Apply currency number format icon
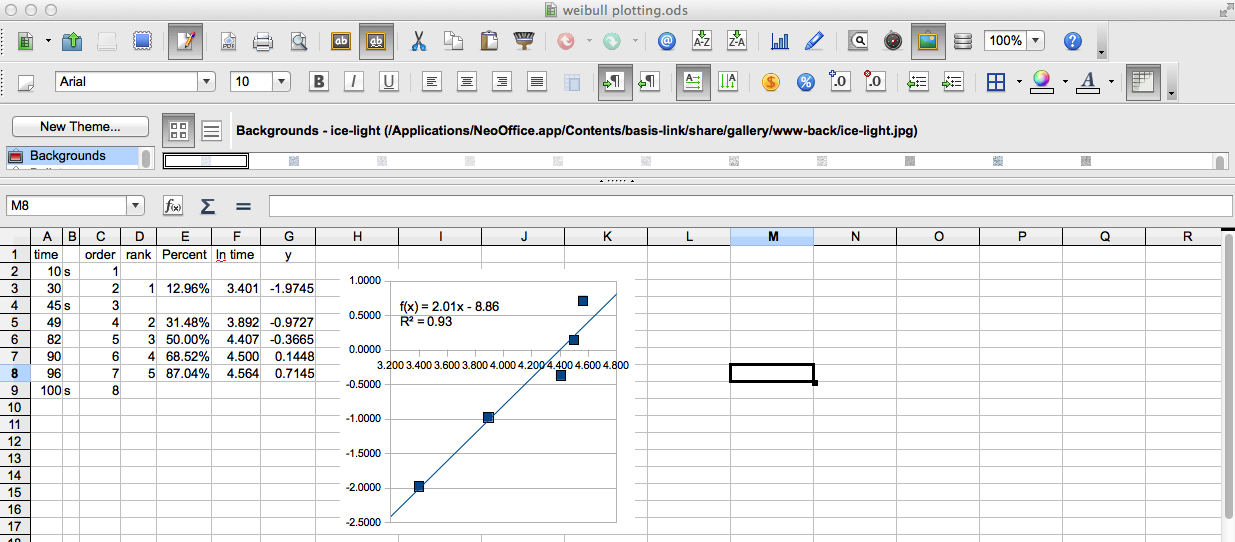 (770, 82)
